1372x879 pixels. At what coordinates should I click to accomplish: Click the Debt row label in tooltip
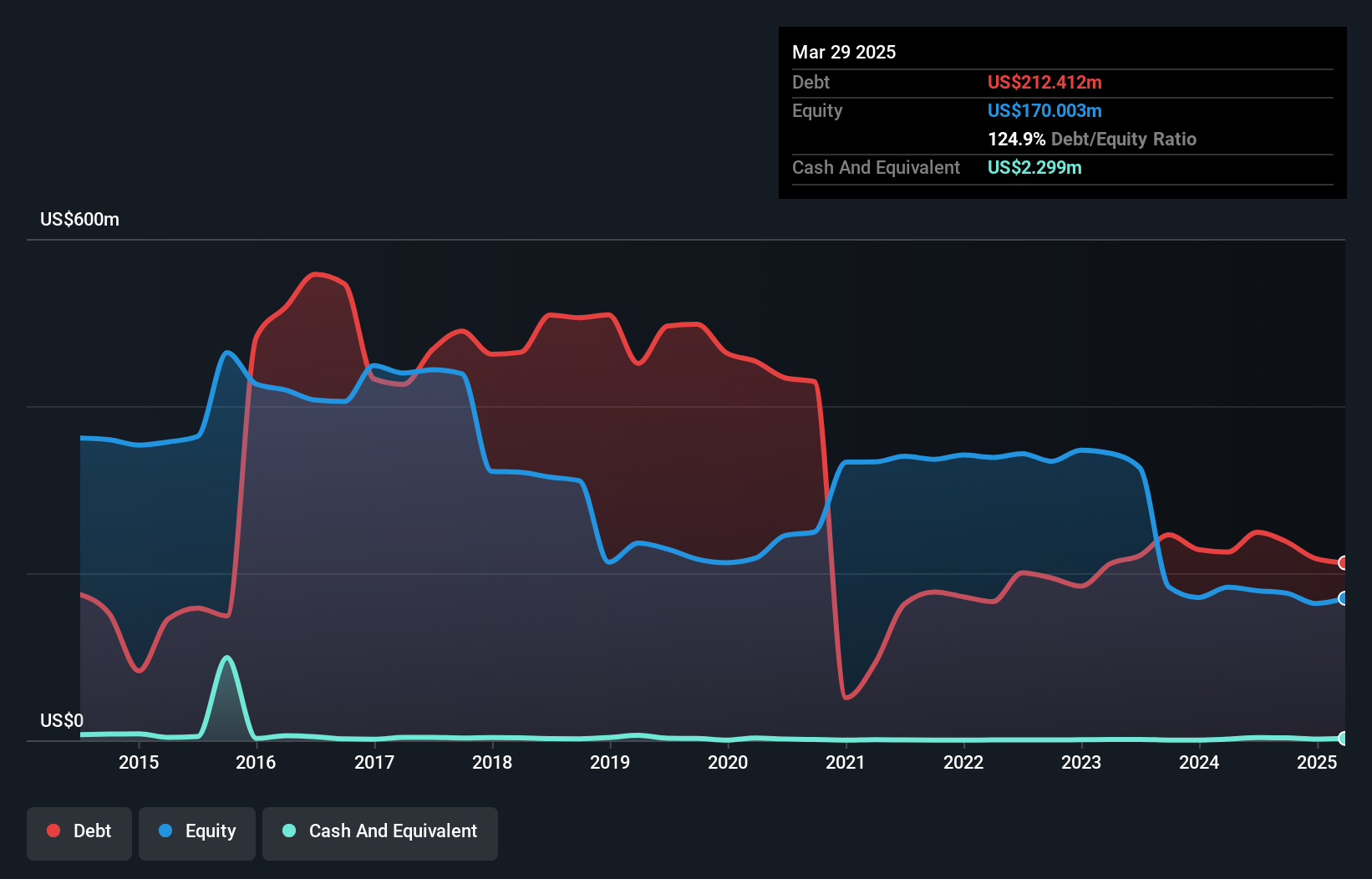pos(810,82)
